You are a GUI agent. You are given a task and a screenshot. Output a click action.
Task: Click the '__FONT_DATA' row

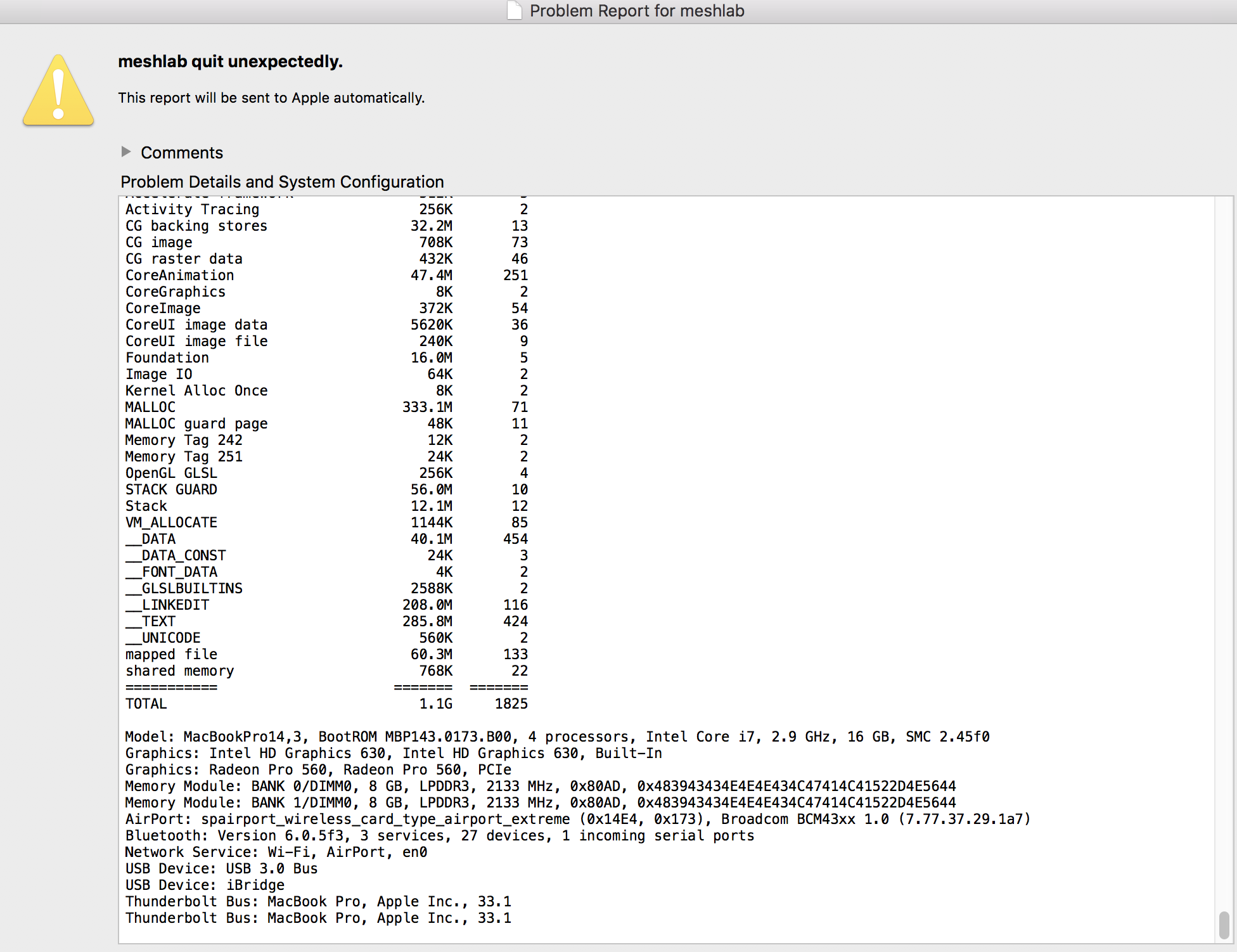point(326,572)
